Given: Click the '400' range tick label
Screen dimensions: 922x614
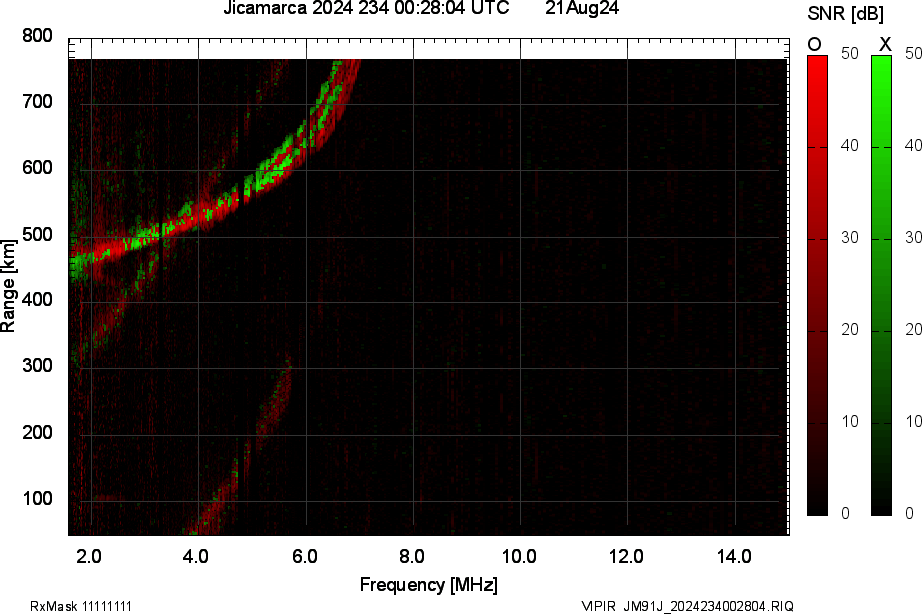Looking at the screenshot, I should pos(37,299).
